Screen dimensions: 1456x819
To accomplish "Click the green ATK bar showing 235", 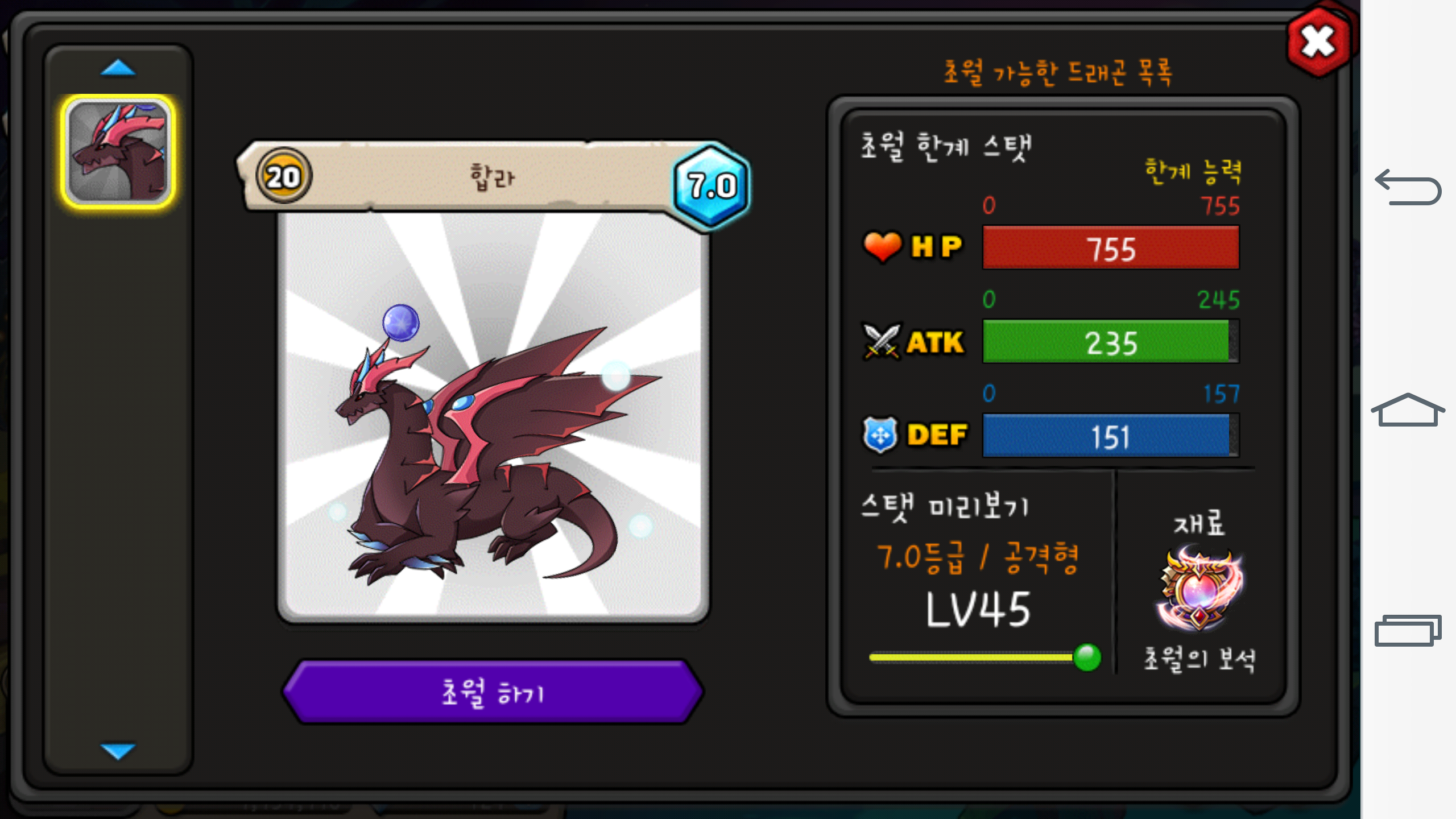I will point(1111,342).
